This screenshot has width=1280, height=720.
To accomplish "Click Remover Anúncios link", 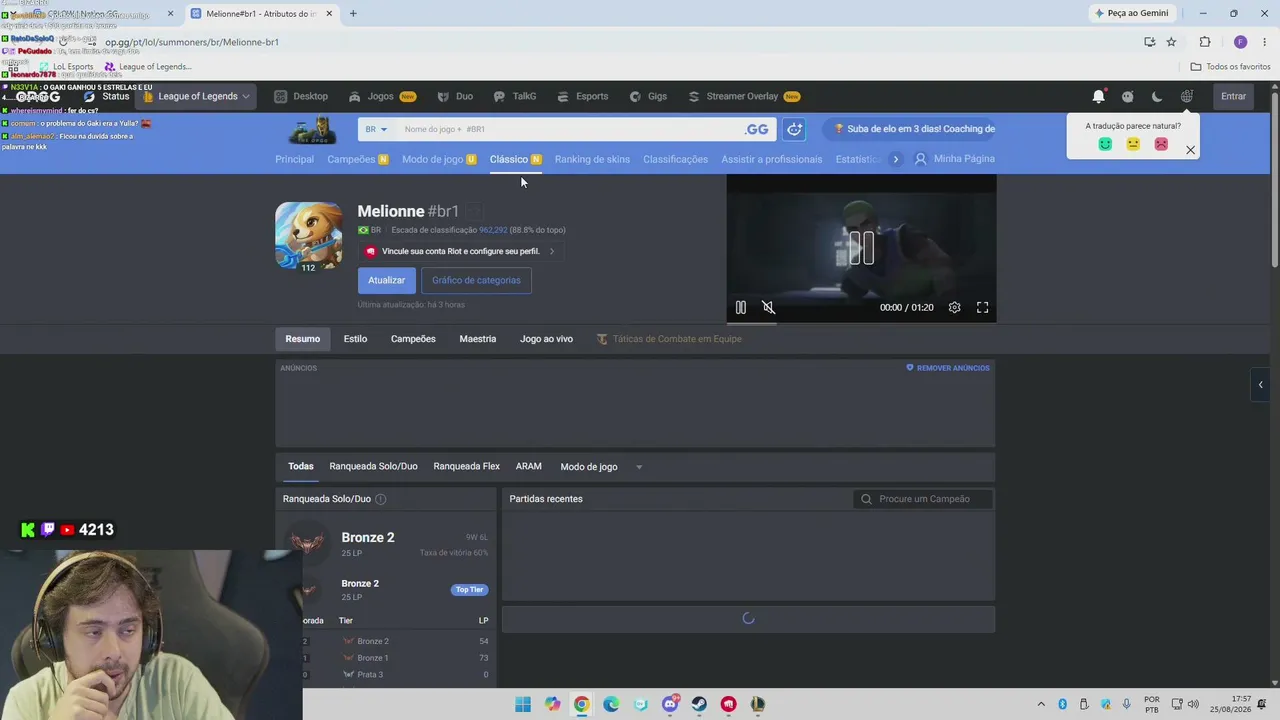I will (x=947, y=368).
